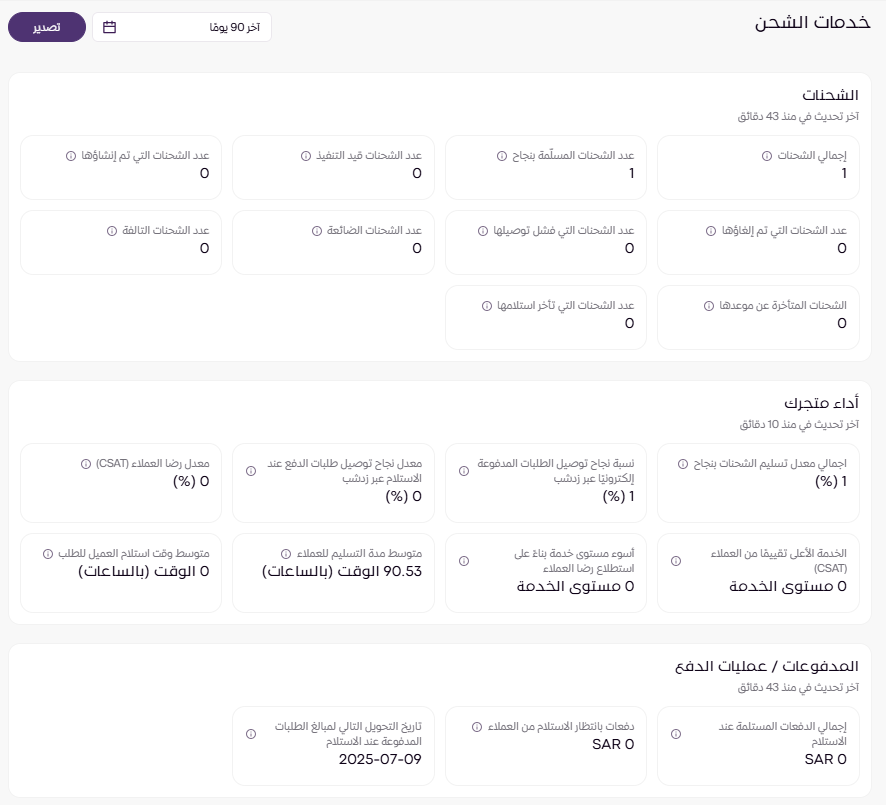
Task: Click the next transfer date 2025-07-09 card
Action: pyautogui.click(x=333, y=745)
